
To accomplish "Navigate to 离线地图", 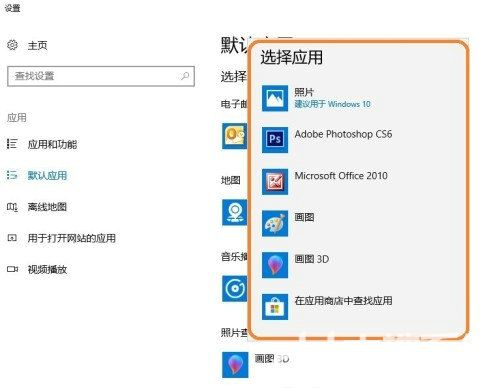I will 47,207.
